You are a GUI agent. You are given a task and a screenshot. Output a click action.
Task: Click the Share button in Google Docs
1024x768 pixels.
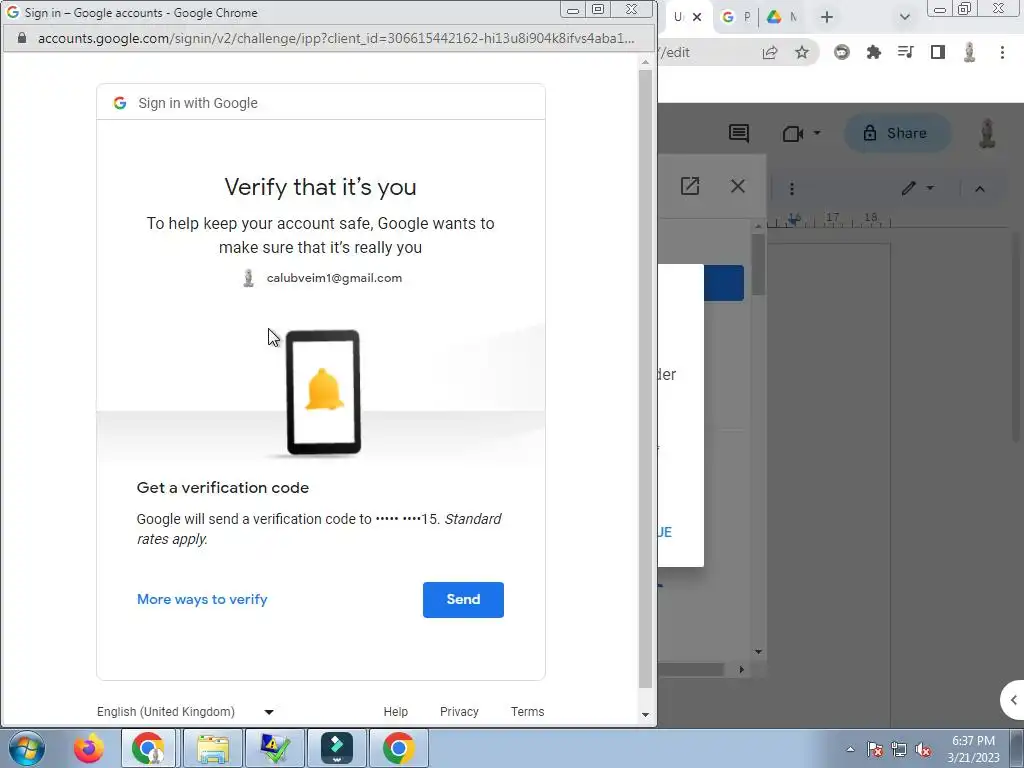point(897,133)
